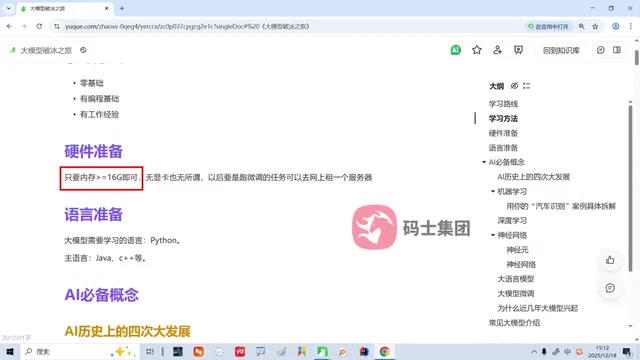This screenshot has height=360, width=640.
Task: Show hidden system tray icons
Action: click(534, 351)
